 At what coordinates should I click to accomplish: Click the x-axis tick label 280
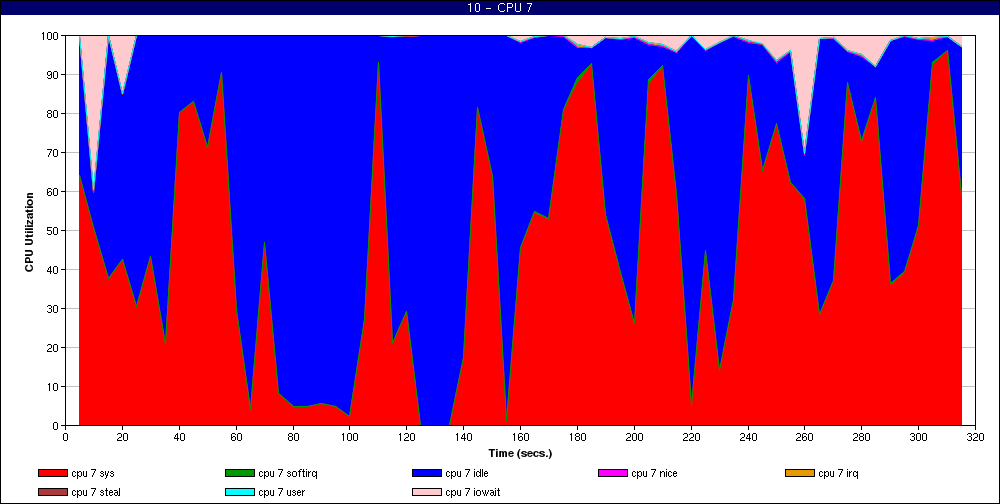862,437
